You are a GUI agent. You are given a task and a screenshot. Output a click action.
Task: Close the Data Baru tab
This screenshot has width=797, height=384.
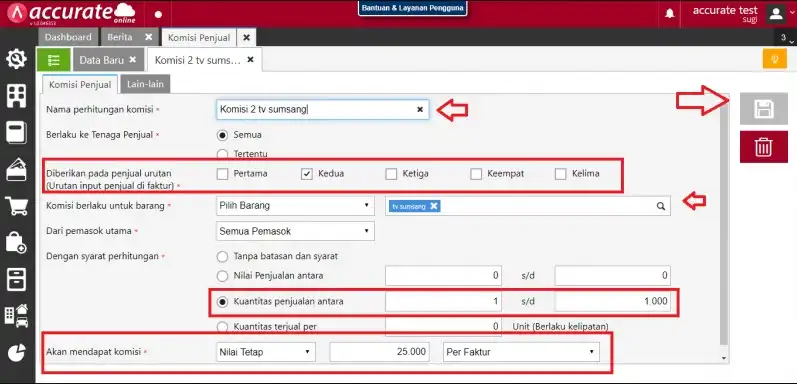133,60
